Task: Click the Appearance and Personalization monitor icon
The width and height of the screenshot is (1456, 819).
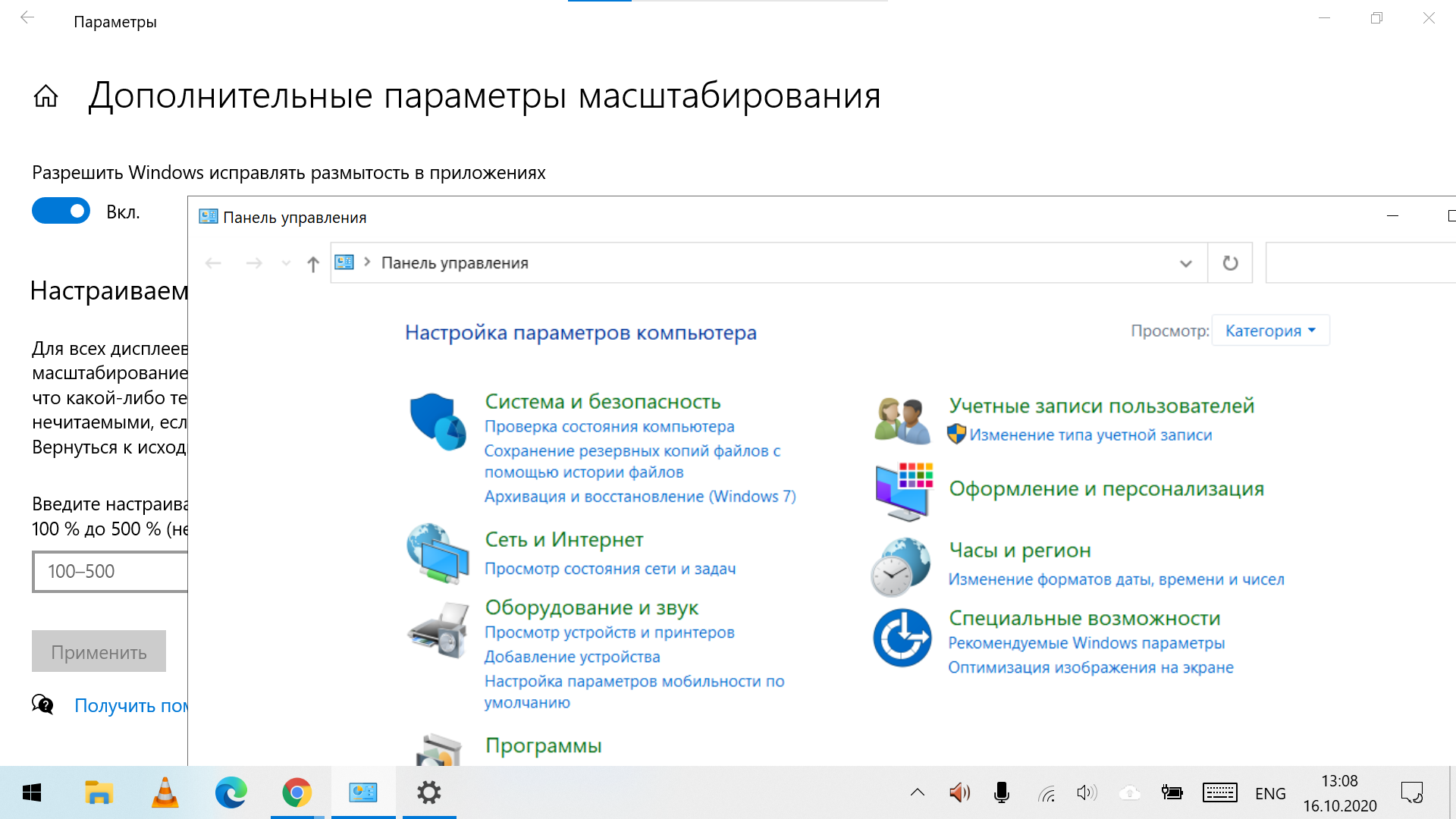Action: 902,491
